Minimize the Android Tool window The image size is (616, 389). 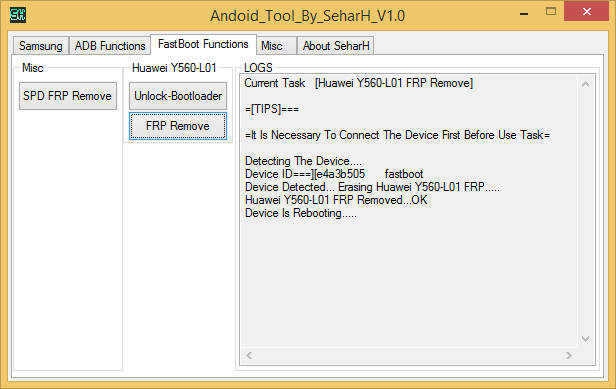pos(524,14)
